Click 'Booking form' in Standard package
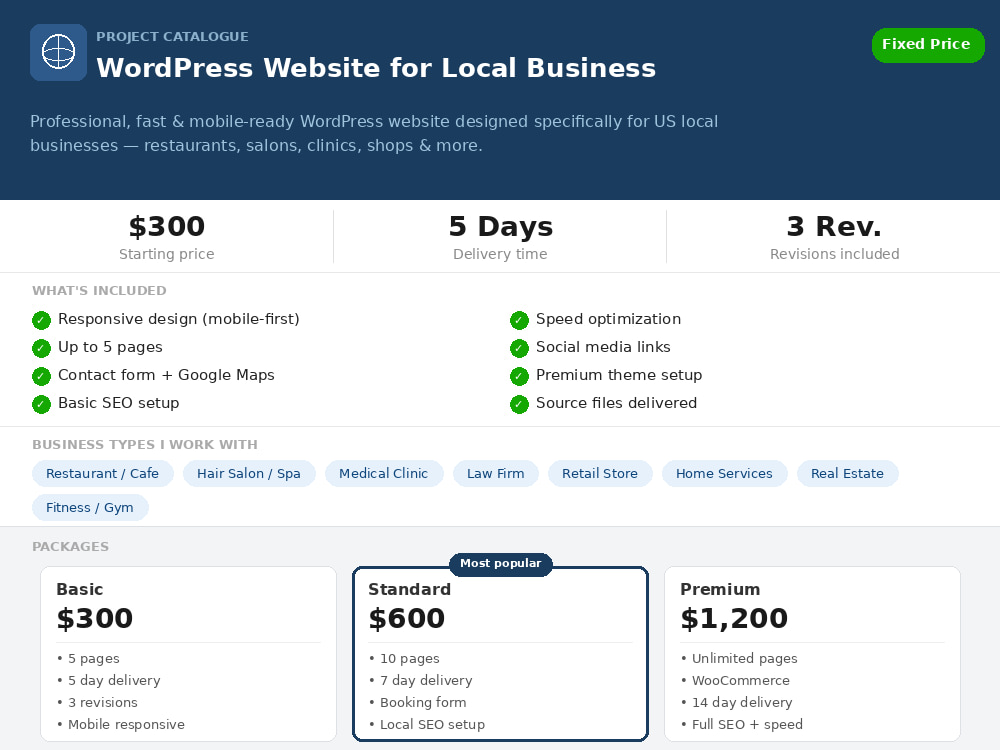The width and height of the screenshot is (1000, 750). (423, 703)
